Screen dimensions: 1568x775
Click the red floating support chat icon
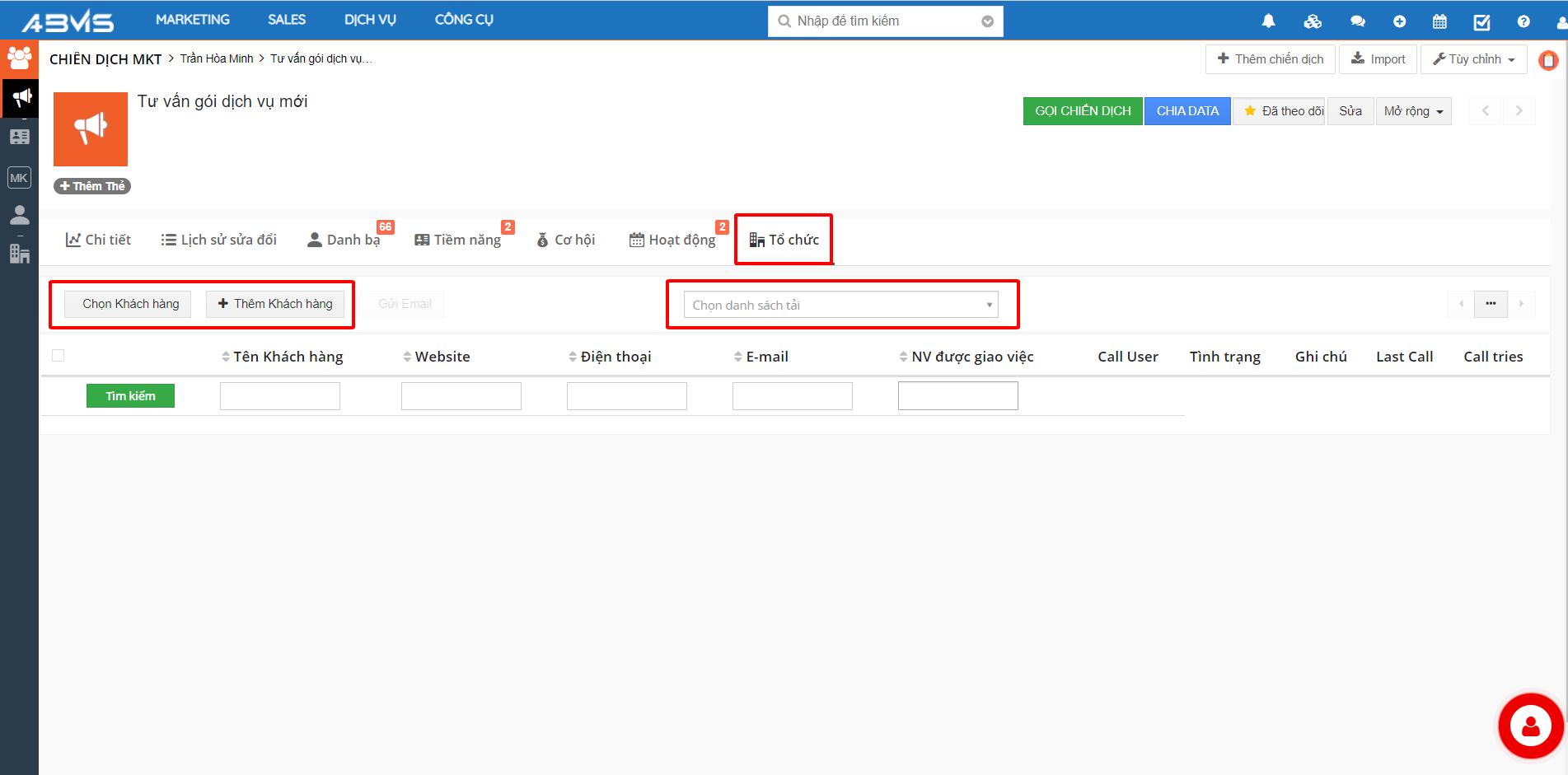tap(1530, 726)
